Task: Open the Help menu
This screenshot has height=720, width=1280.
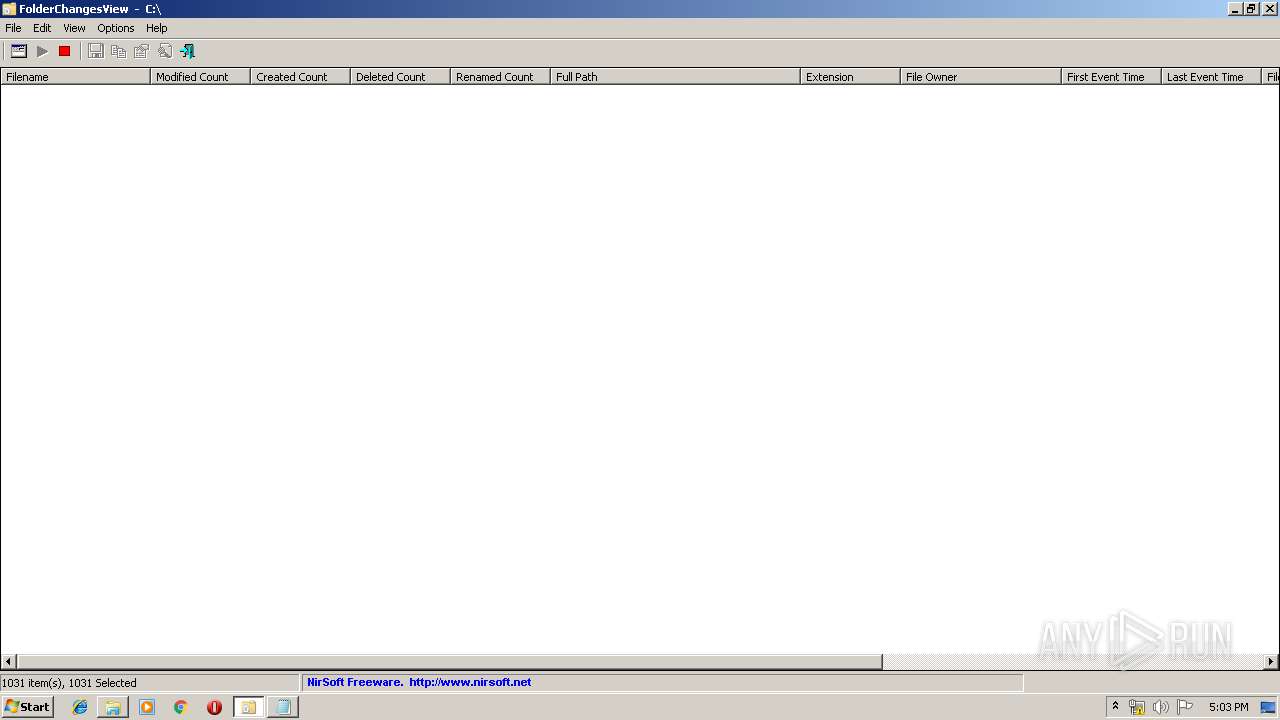Action: [x=157, y=28]
